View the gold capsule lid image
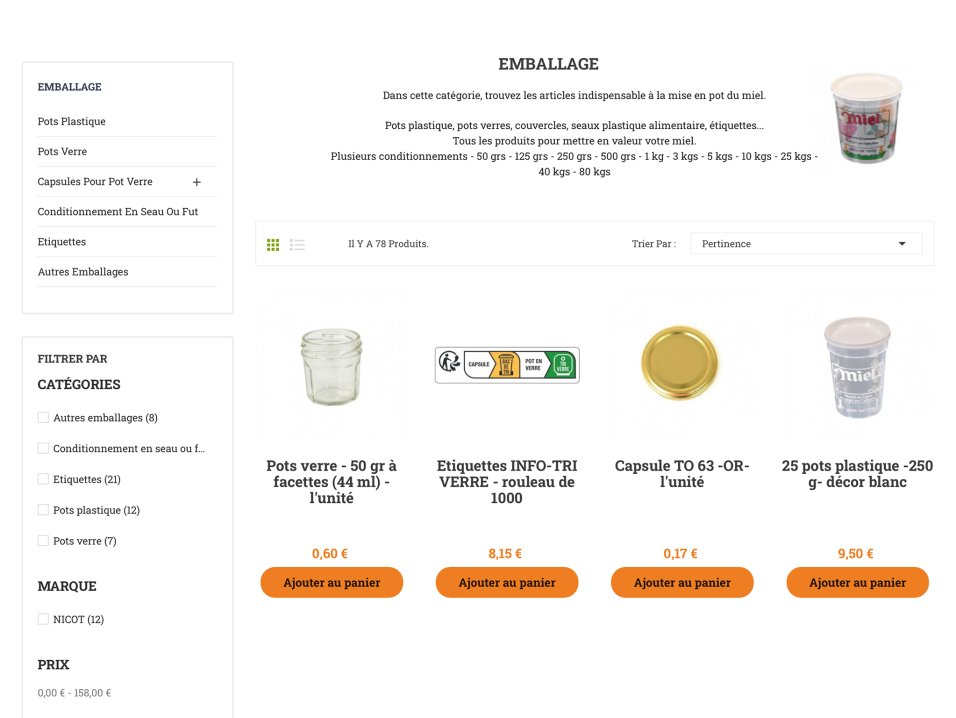956x718 pixels. pyautogui.click(x=681, y=364)
